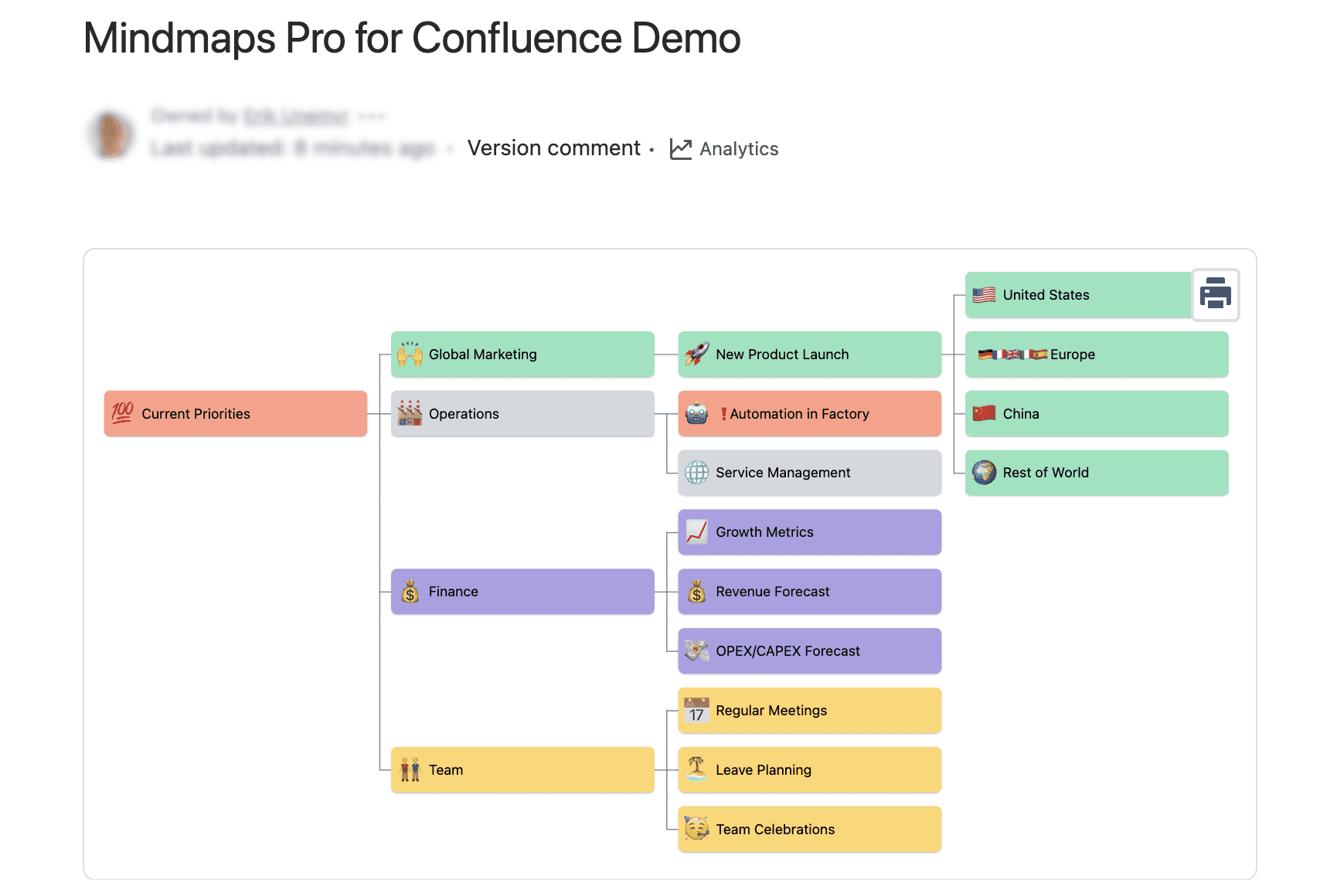Select the Leave Planning node
This screenshot has width=1320, height=896.
coord(810,770)
